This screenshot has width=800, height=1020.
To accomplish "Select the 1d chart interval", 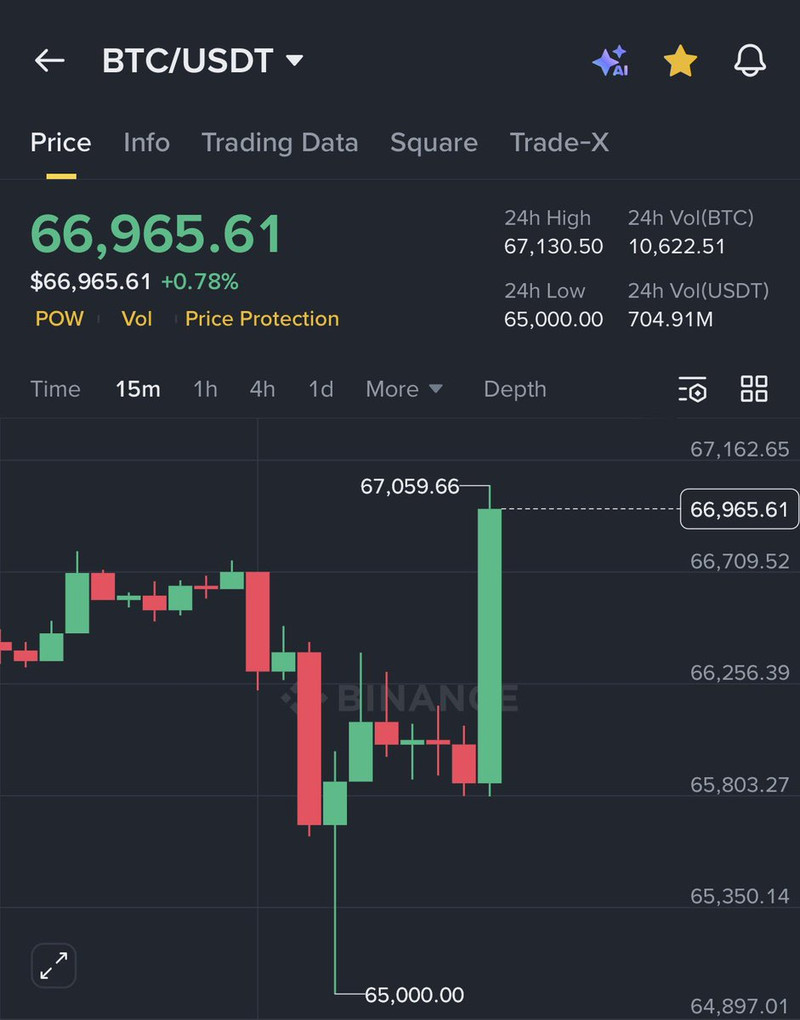I will (x=321, y=389).
